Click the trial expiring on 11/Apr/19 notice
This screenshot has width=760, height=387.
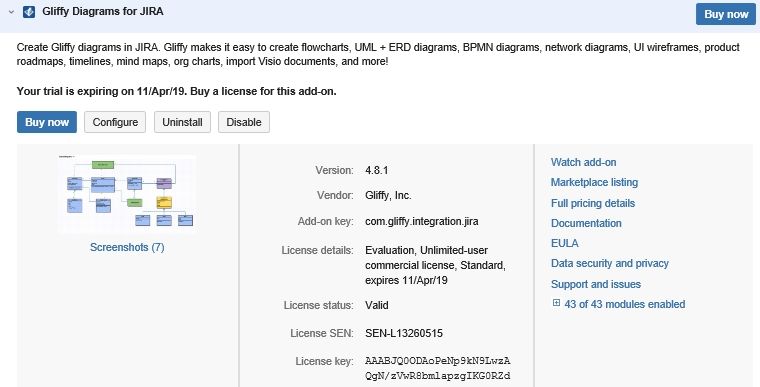click(176, 91)
